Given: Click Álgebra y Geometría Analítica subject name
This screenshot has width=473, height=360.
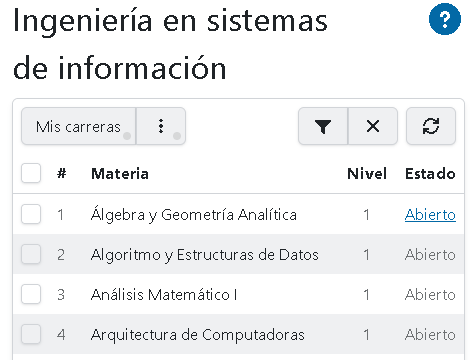Looking at the screenshot, I should pos(194,214).
